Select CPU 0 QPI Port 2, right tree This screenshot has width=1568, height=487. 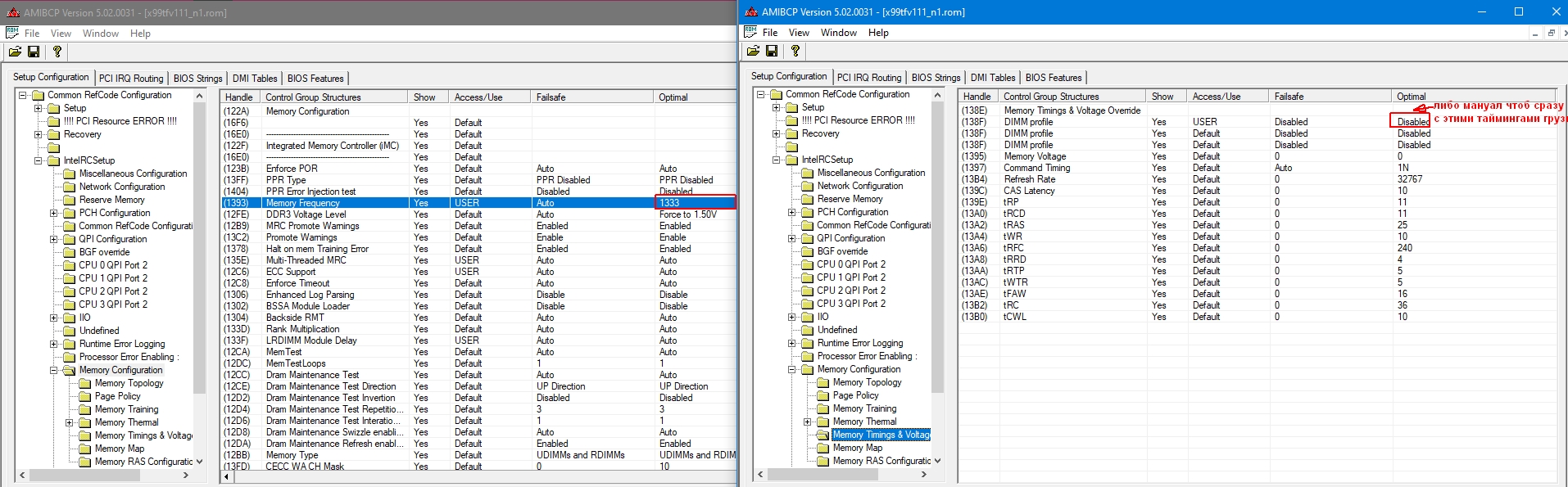[x=851, y=264]
